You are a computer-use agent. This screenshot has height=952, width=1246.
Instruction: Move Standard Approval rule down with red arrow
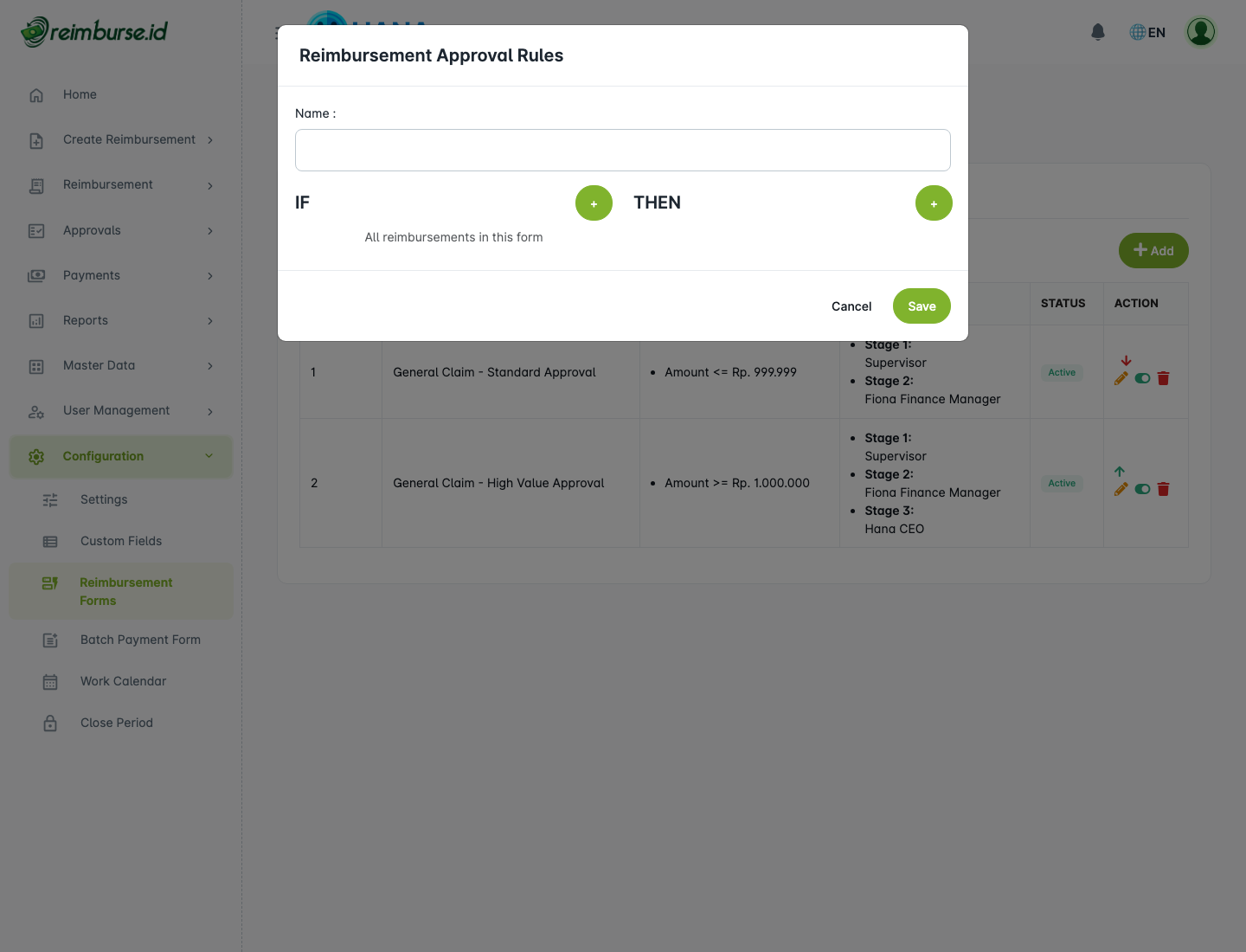point(1126,361)
